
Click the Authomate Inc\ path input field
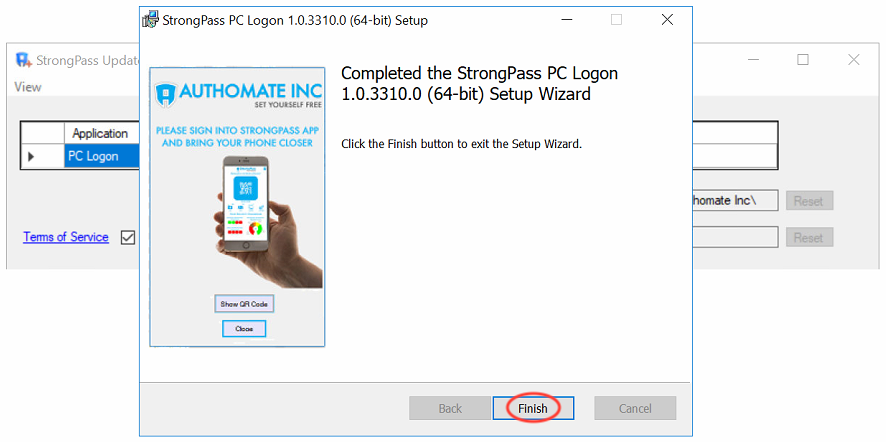click(x=735, y=200)
